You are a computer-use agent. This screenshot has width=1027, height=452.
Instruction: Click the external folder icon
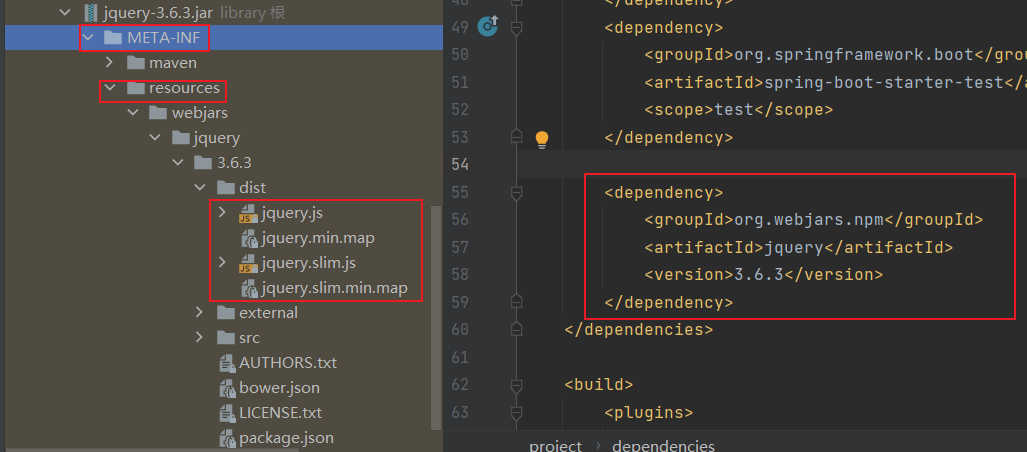pos(225,313)
